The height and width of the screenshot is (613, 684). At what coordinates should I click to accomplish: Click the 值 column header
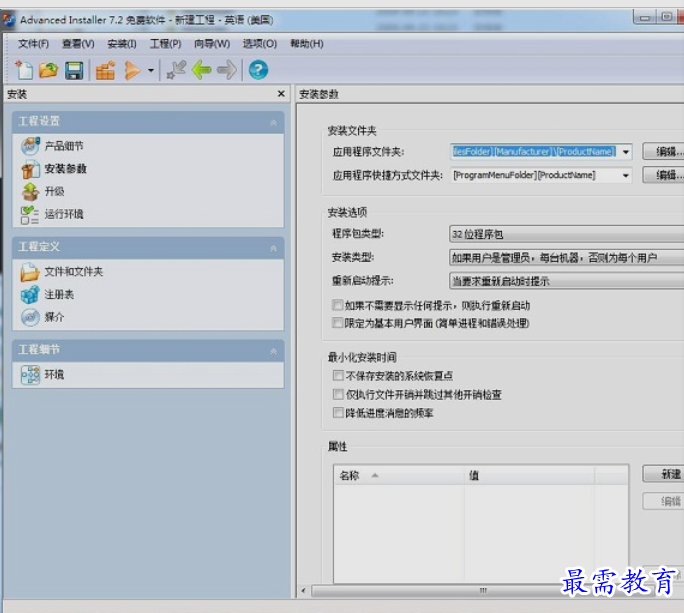pos(530,475)
